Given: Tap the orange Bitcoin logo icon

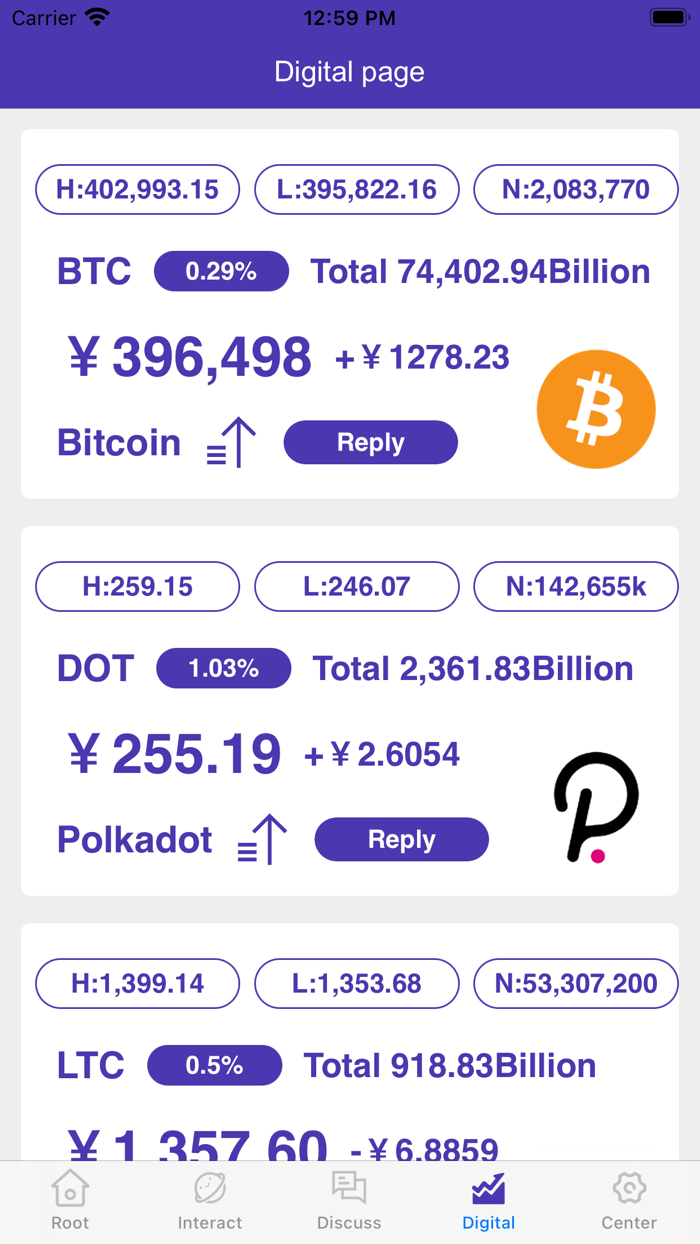Looking at the screenshot, I should [x=596, y=409].
